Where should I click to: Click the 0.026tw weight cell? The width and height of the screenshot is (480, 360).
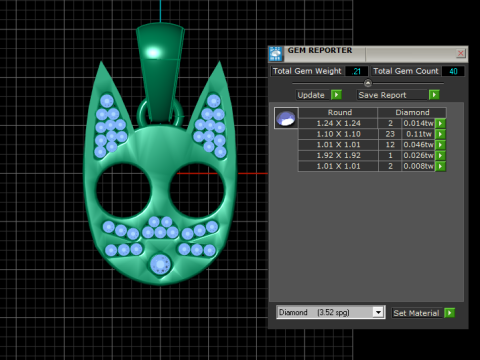coord(418,155)
